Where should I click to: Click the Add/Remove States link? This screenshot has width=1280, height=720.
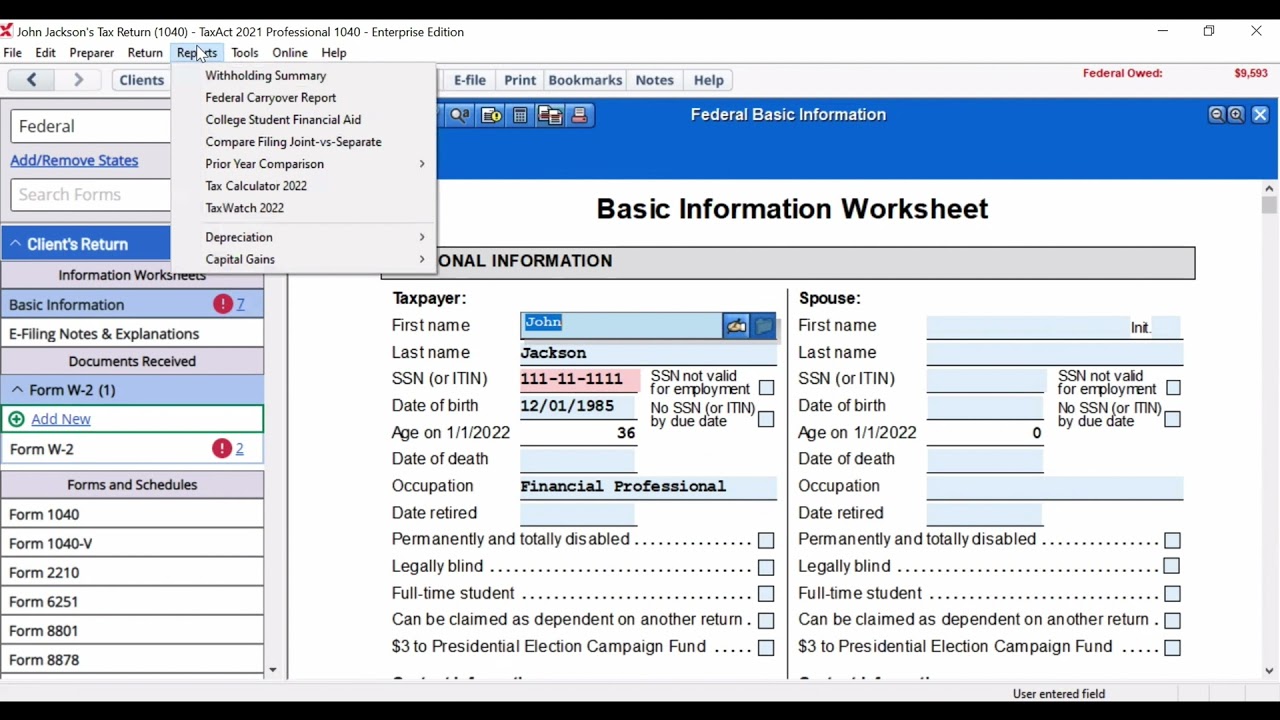click(x=74, y=161)
